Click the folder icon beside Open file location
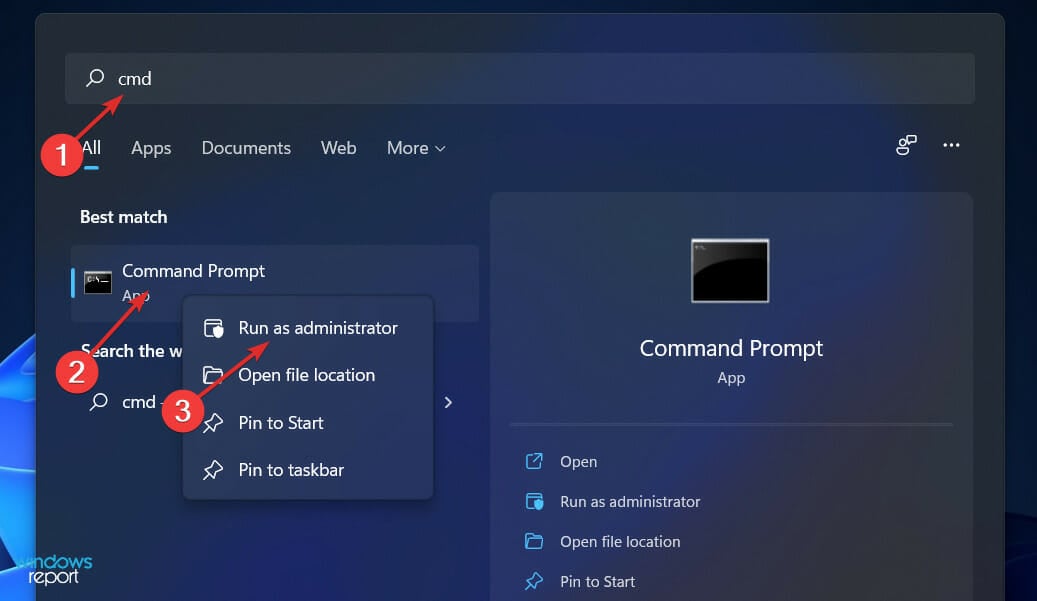This screenshot has height=601, width=1037. click(214, 375)
